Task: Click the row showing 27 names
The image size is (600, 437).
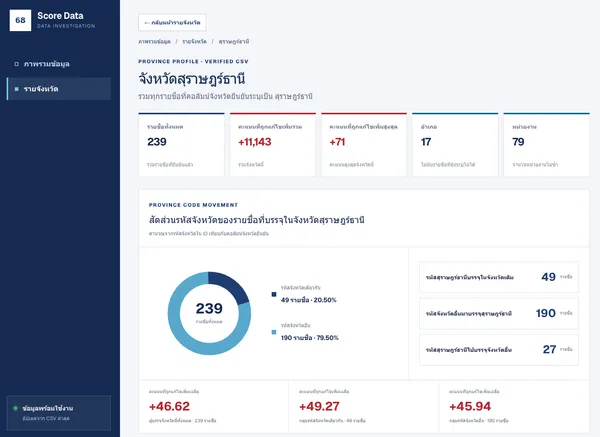Action: [499, 350]
